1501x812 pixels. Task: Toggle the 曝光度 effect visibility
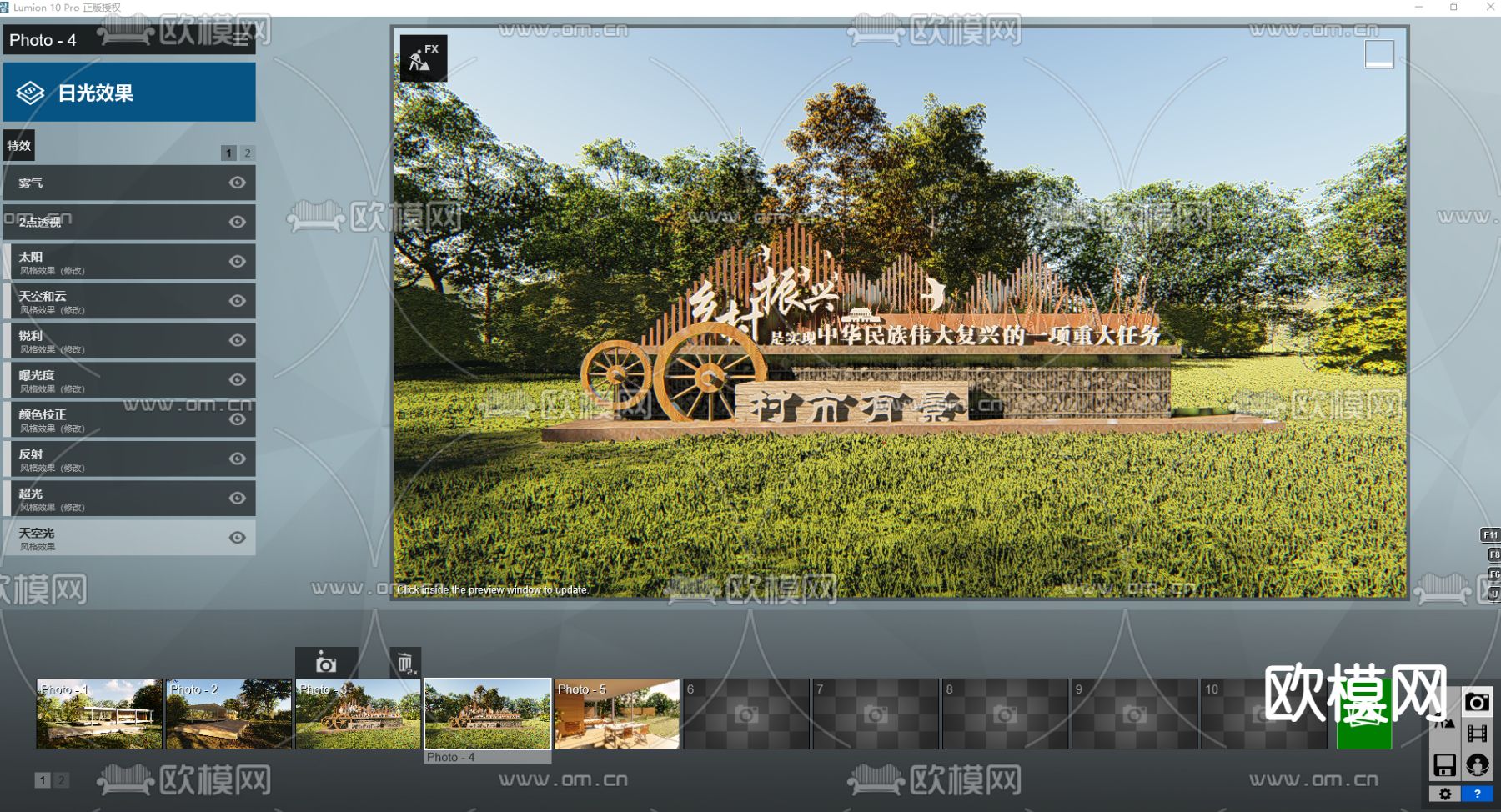238,379
